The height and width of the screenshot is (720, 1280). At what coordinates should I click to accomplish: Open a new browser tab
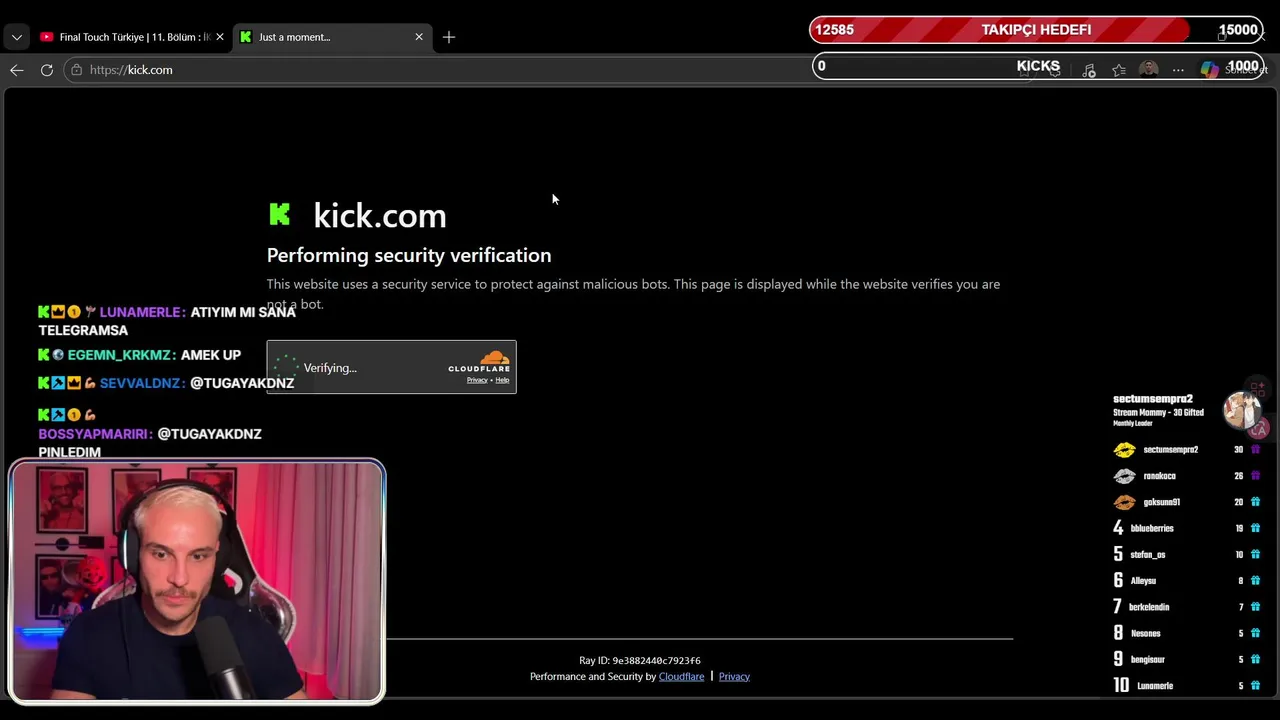449,37
